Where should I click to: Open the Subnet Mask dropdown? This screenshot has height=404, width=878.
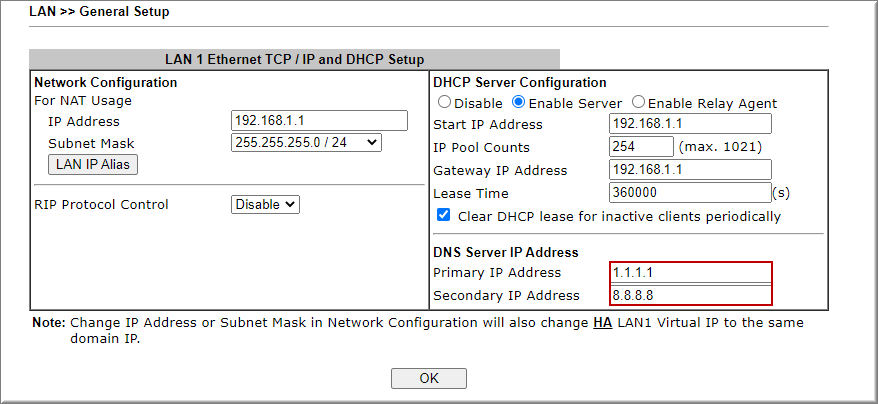coord(306,143)
